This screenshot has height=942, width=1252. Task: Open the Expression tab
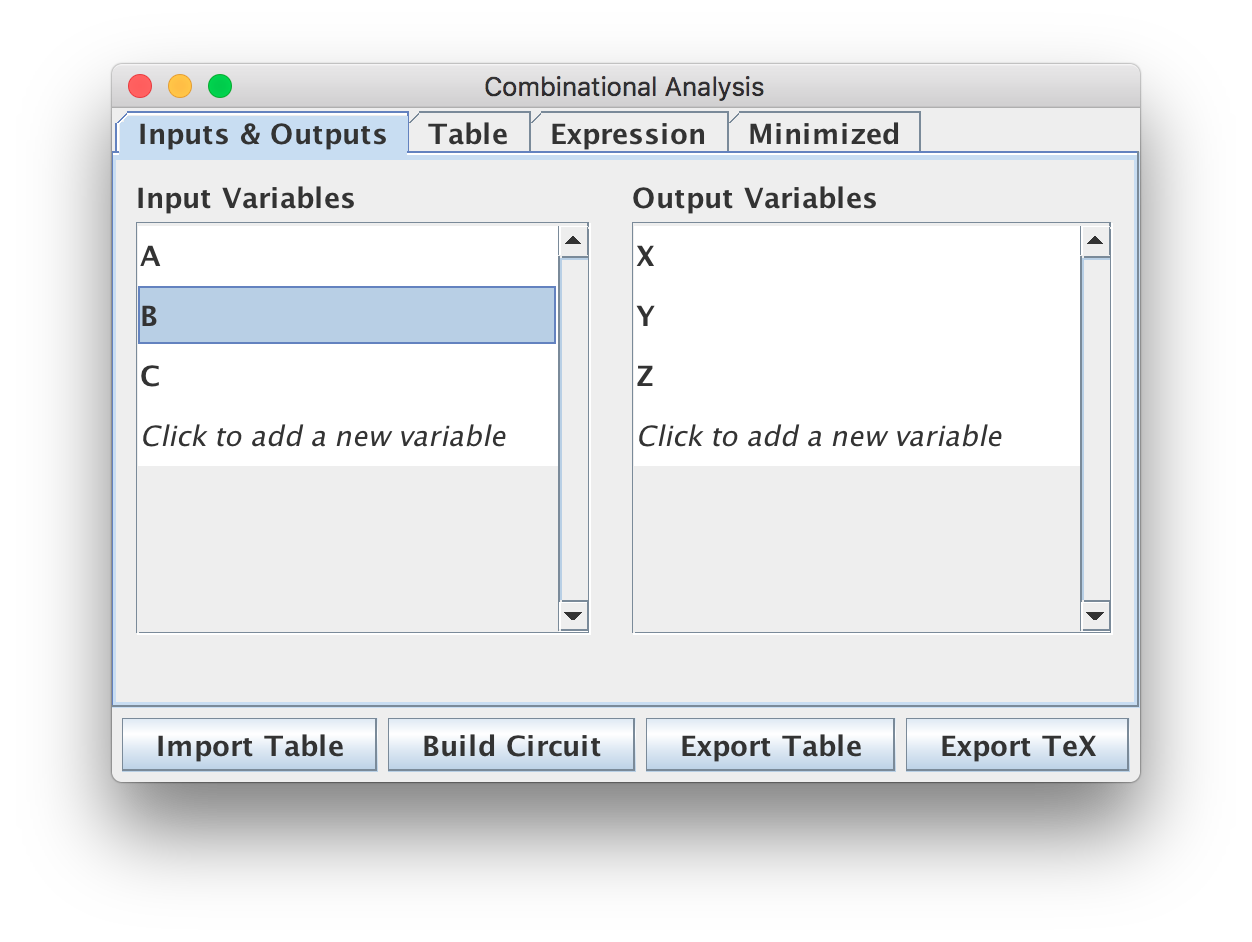tap(628, 134)
